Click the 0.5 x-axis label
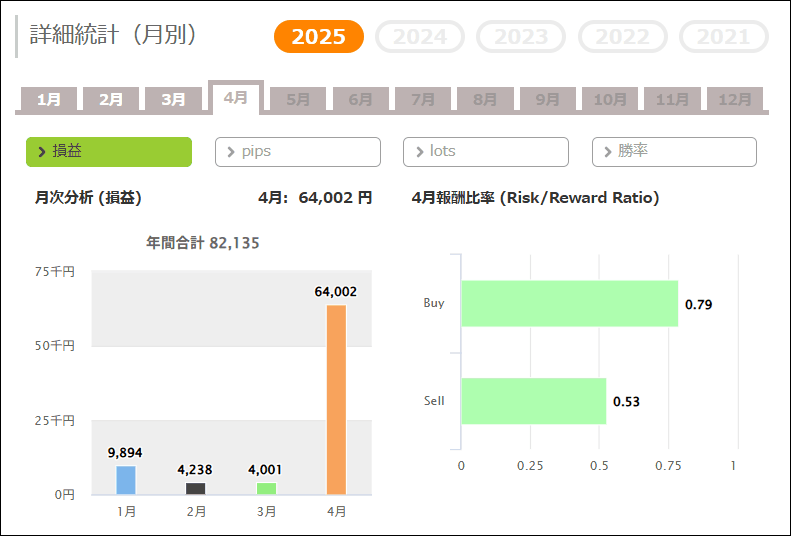This screenshot has width=791, height=536. (x=599, y=466)
